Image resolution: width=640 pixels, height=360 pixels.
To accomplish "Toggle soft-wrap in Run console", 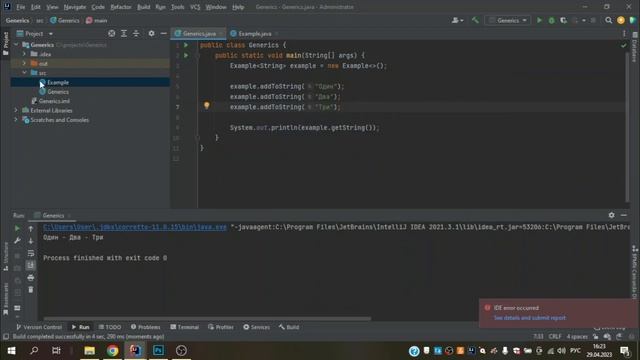I will 31,253.
